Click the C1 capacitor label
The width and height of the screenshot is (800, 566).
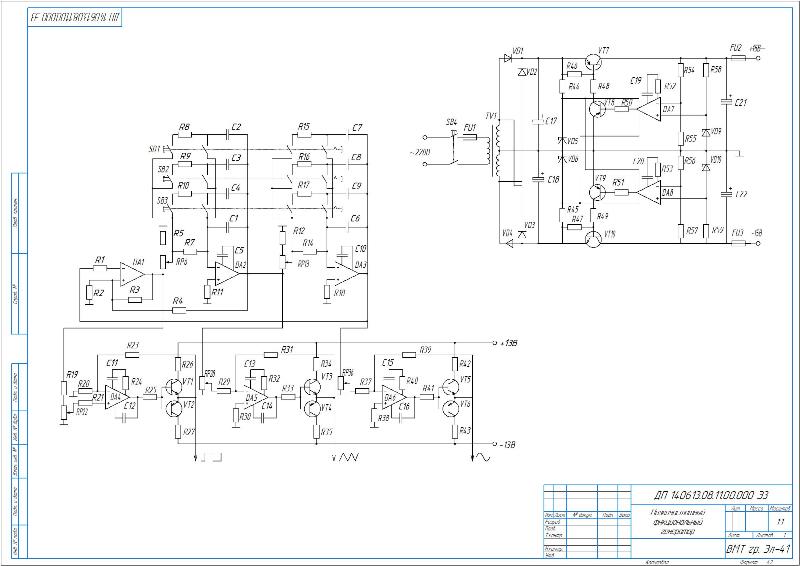tap(234, 218)
